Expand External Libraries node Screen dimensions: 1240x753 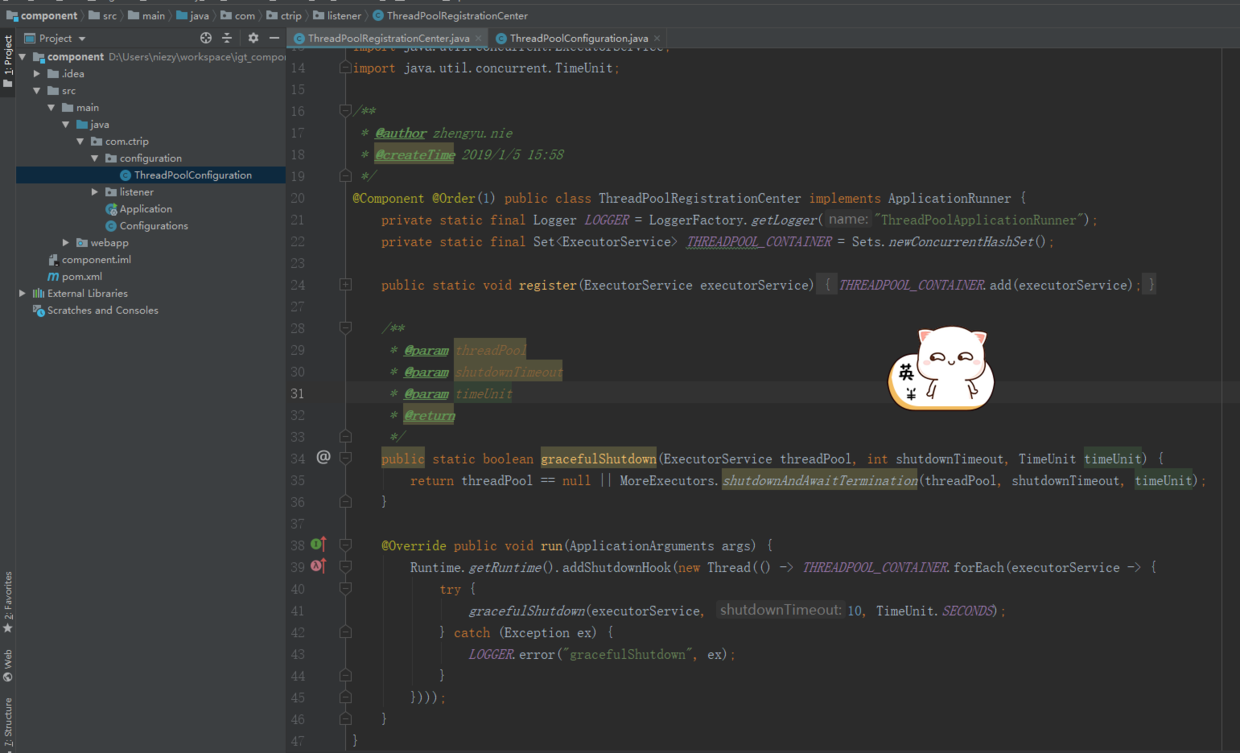coord(23,294)
